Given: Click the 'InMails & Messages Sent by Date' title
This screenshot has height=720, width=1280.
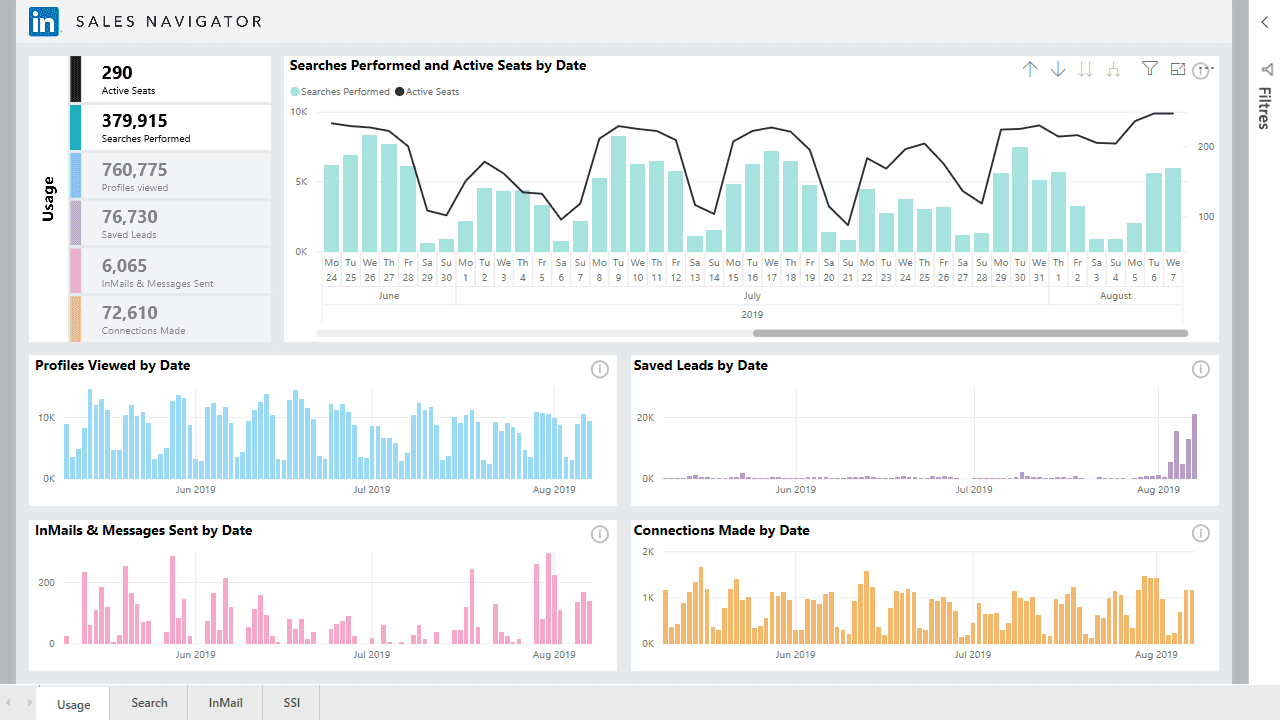Looking at the screenshot, I should point(143,530).
